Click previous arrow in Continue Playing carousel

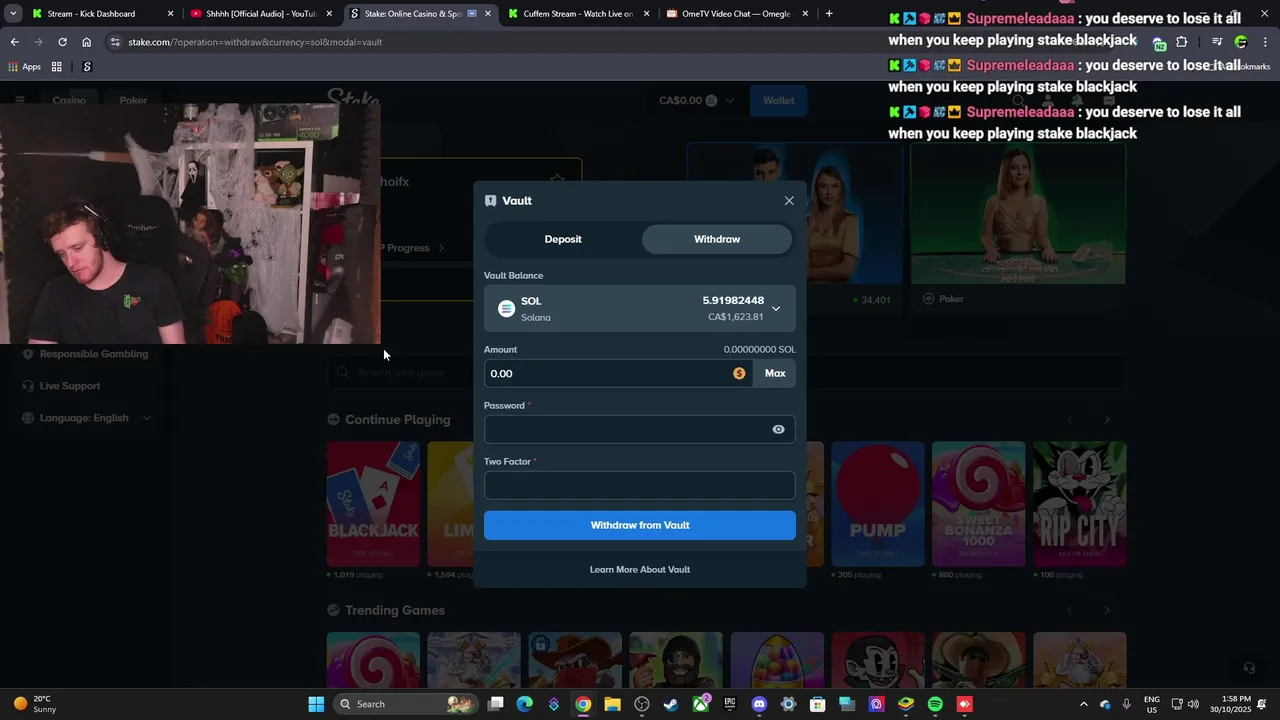point(1069,420)
